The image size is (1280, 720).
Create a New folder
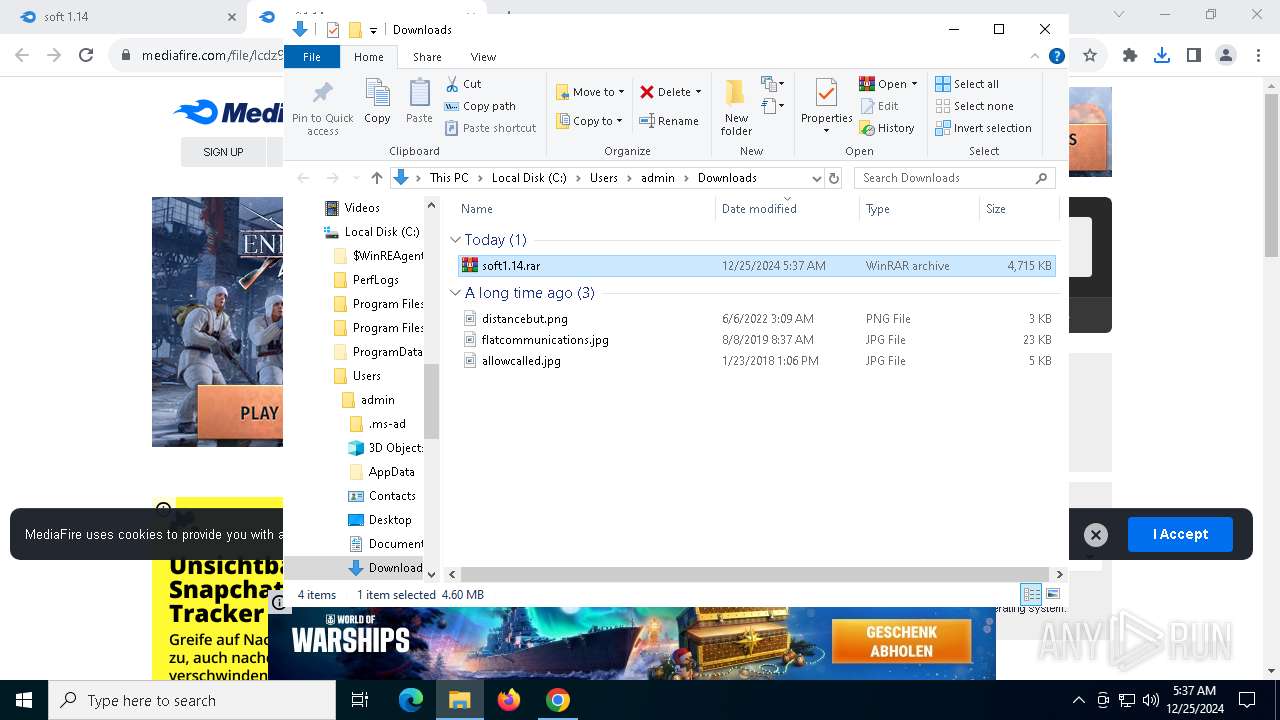(736, 107)
